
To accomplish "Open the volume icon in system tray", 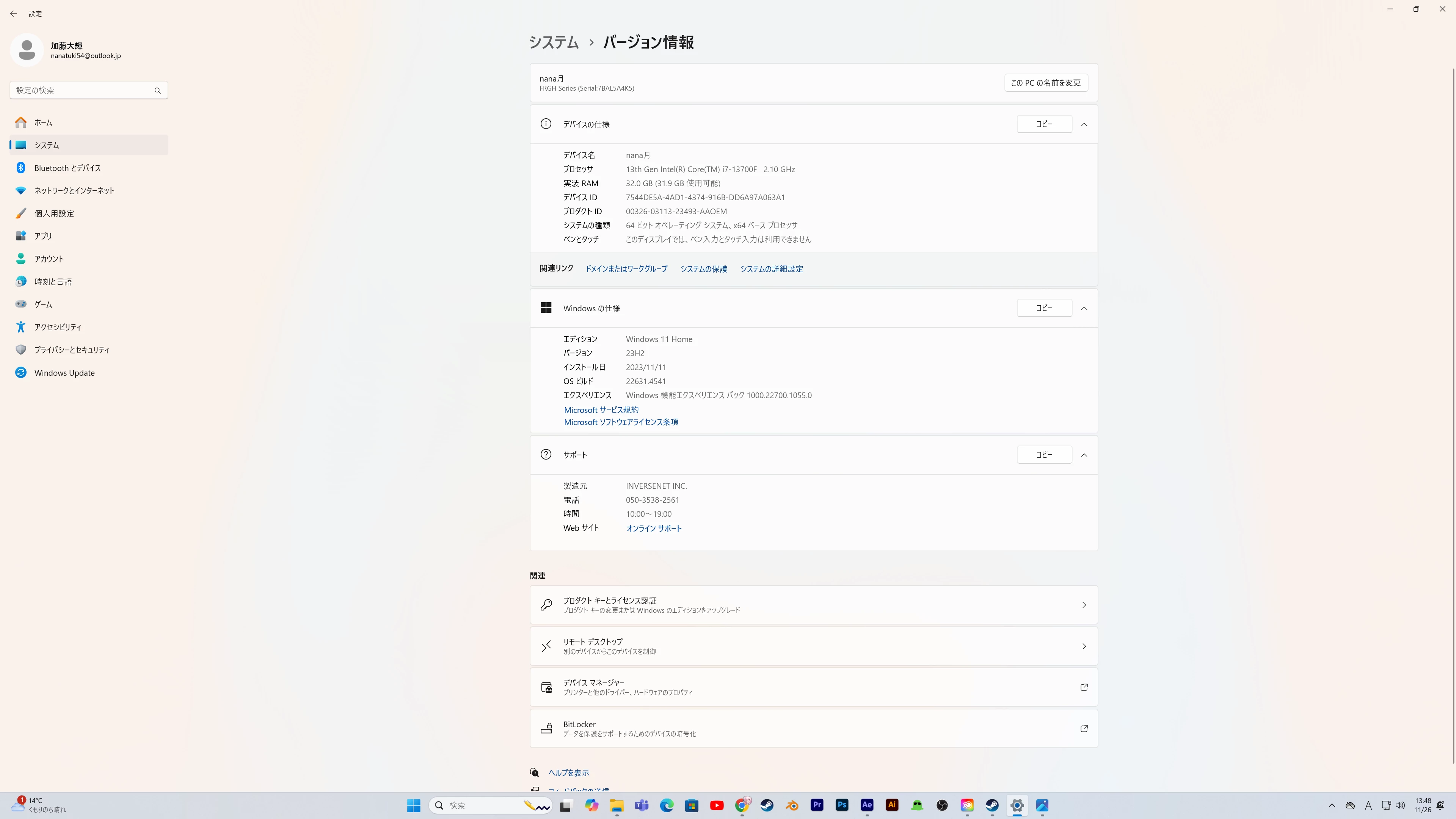I will point(1400,805).
